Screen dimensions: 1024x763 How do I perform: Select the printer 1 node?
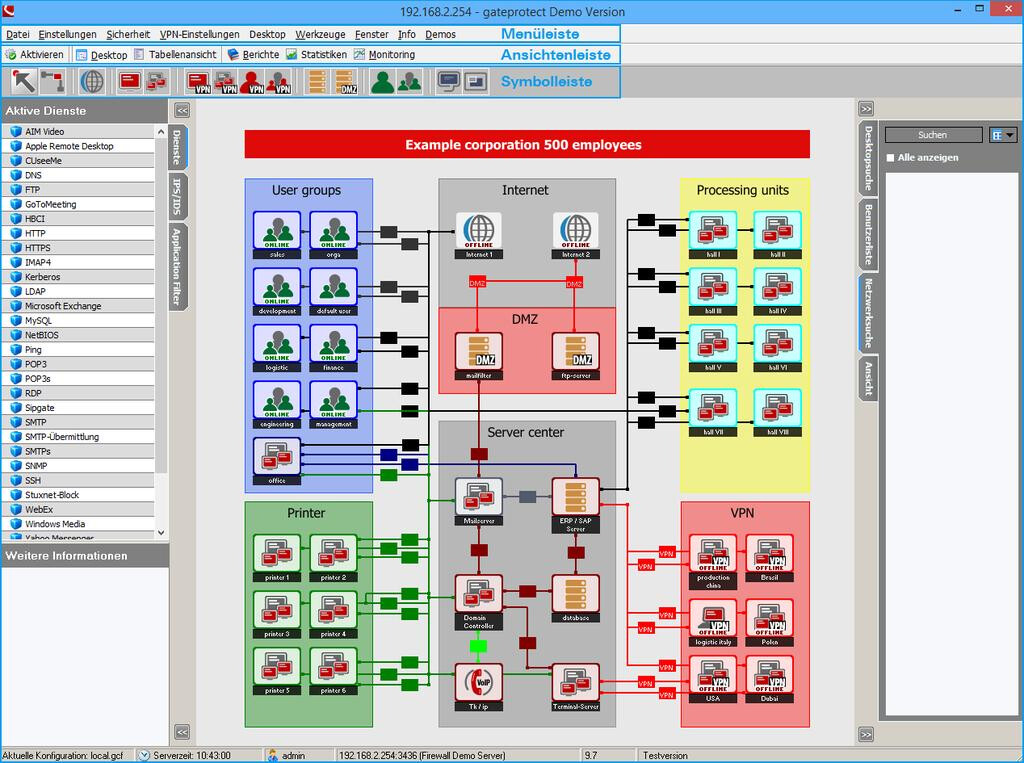[277, 558]
